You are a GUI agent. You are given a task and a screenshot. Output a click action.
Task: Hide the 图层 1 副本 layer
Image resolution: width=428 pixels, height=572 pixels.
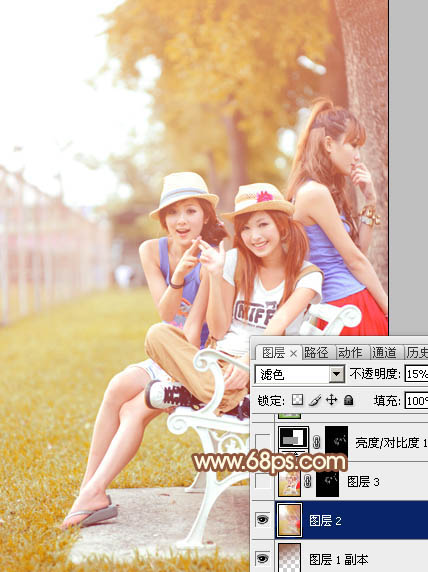pyautogui.click(x=262, y=558)
